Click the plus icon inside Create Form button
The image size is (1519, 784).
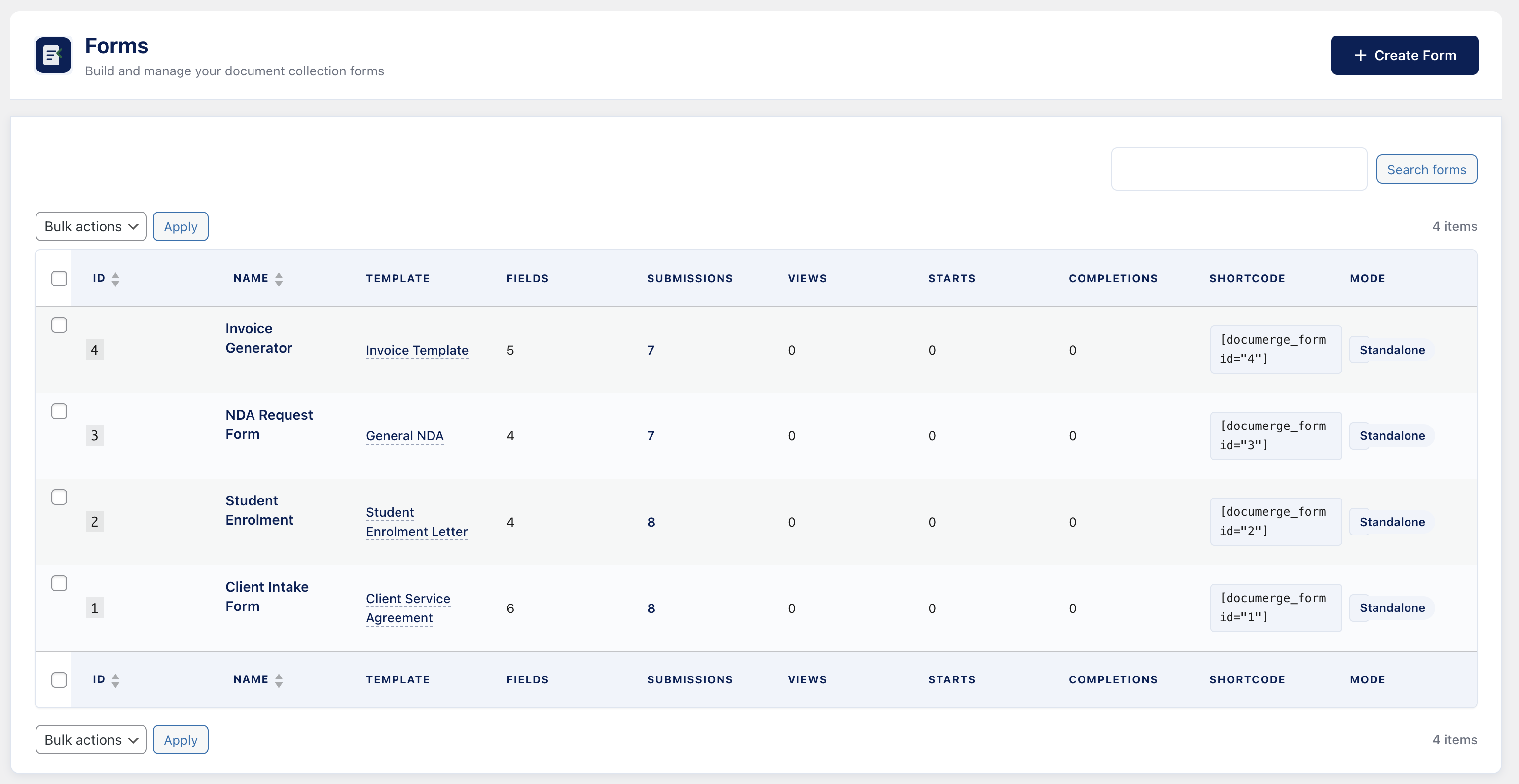[1360, 55]
